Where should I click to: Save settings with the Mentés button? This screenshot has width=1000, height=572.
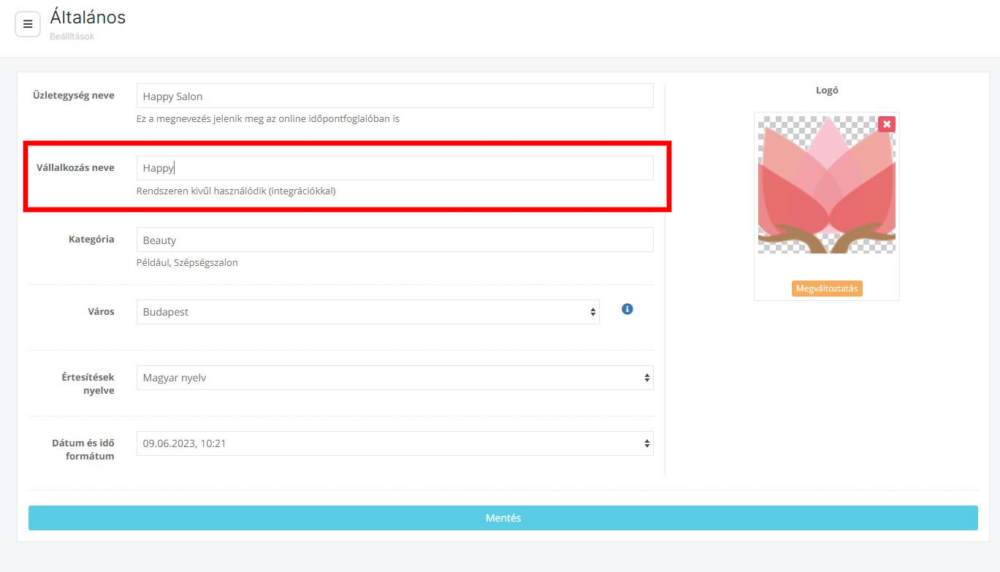tap(503, 518)
